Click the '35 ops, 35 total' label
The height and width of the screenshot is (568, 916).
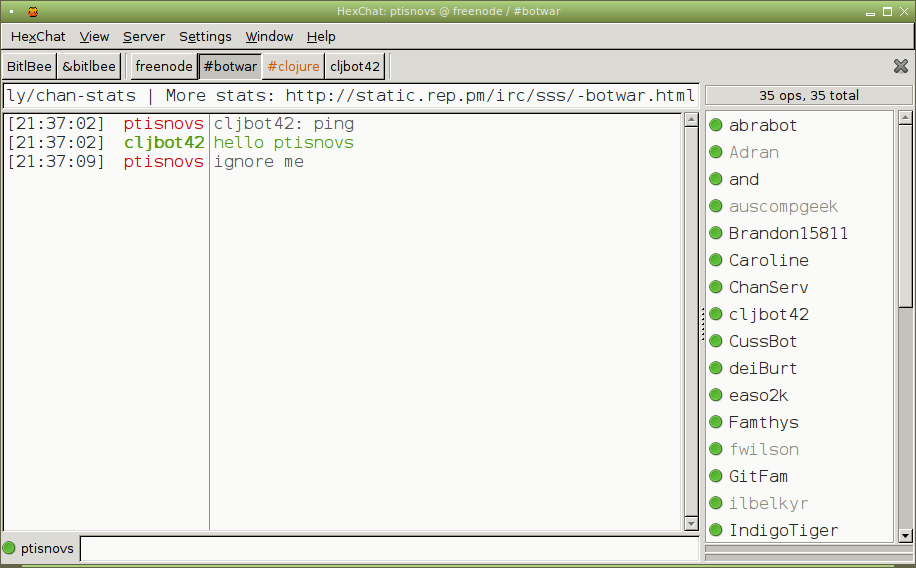(x=809, y=95)
